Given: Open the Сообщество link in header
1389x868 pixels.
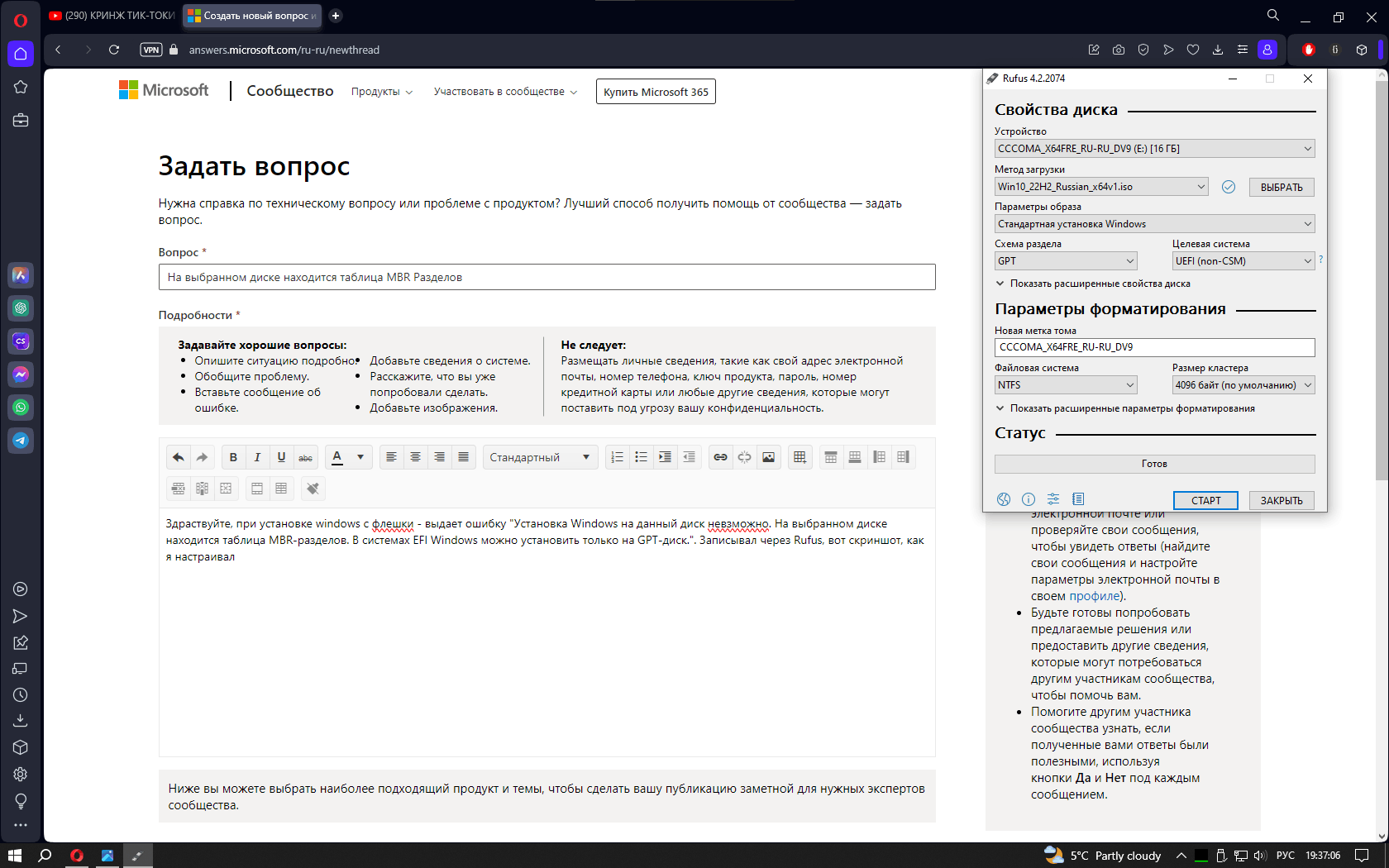Looking at the screenshot, I should click(290, 91).
